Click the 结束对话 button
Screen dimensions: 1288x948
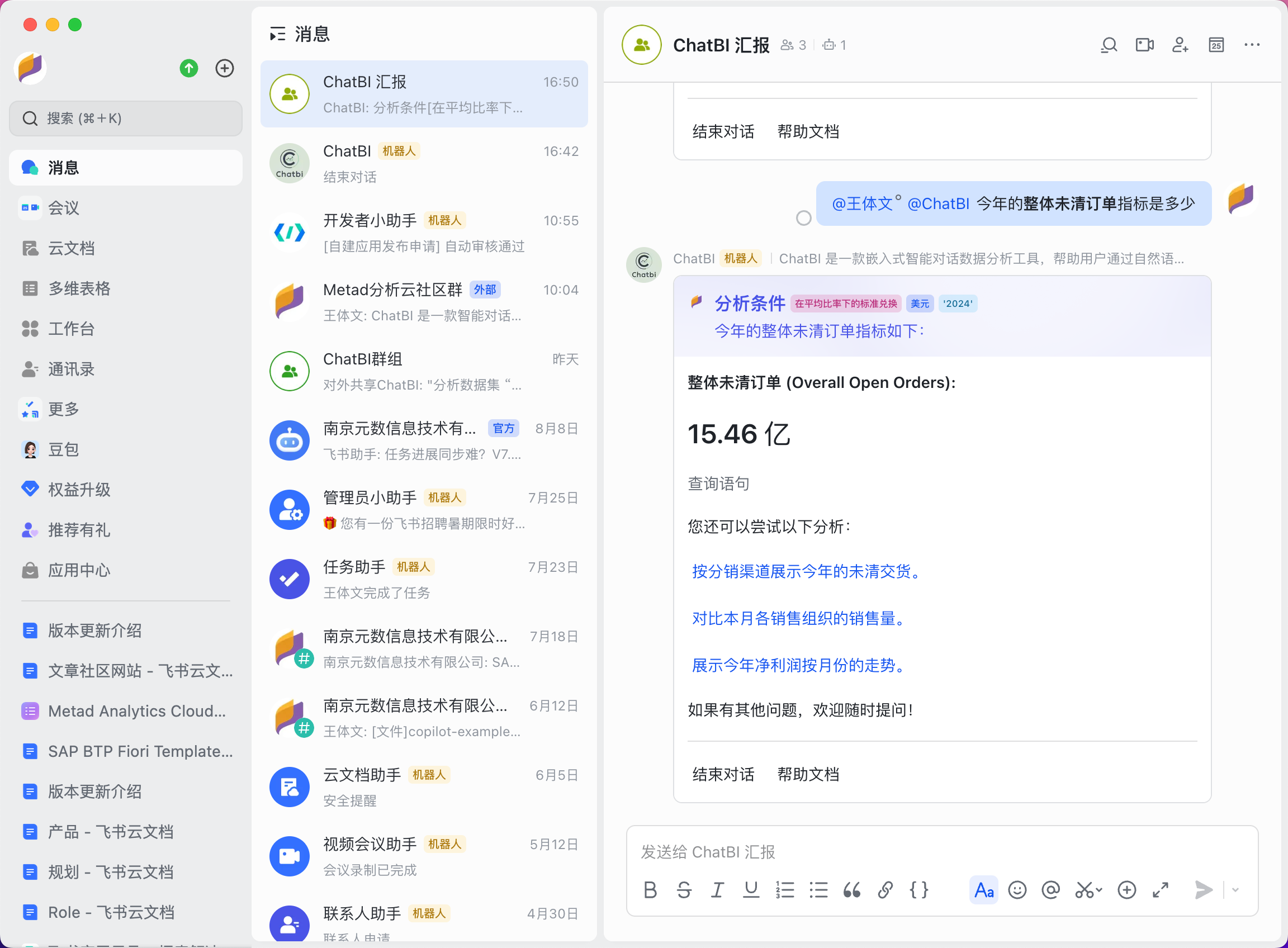[x=722, y=774]
